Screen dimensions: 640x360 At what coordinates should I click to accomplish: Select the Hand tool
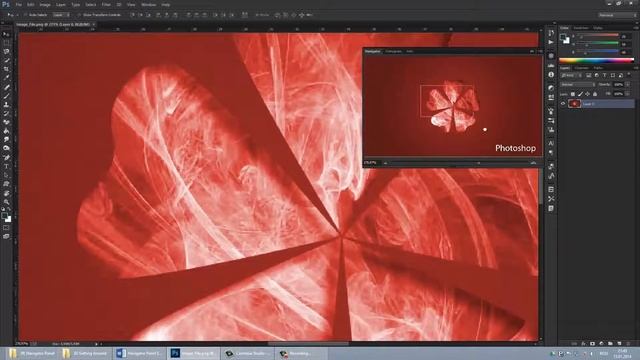pyautogui.click(x=6, y=193)
